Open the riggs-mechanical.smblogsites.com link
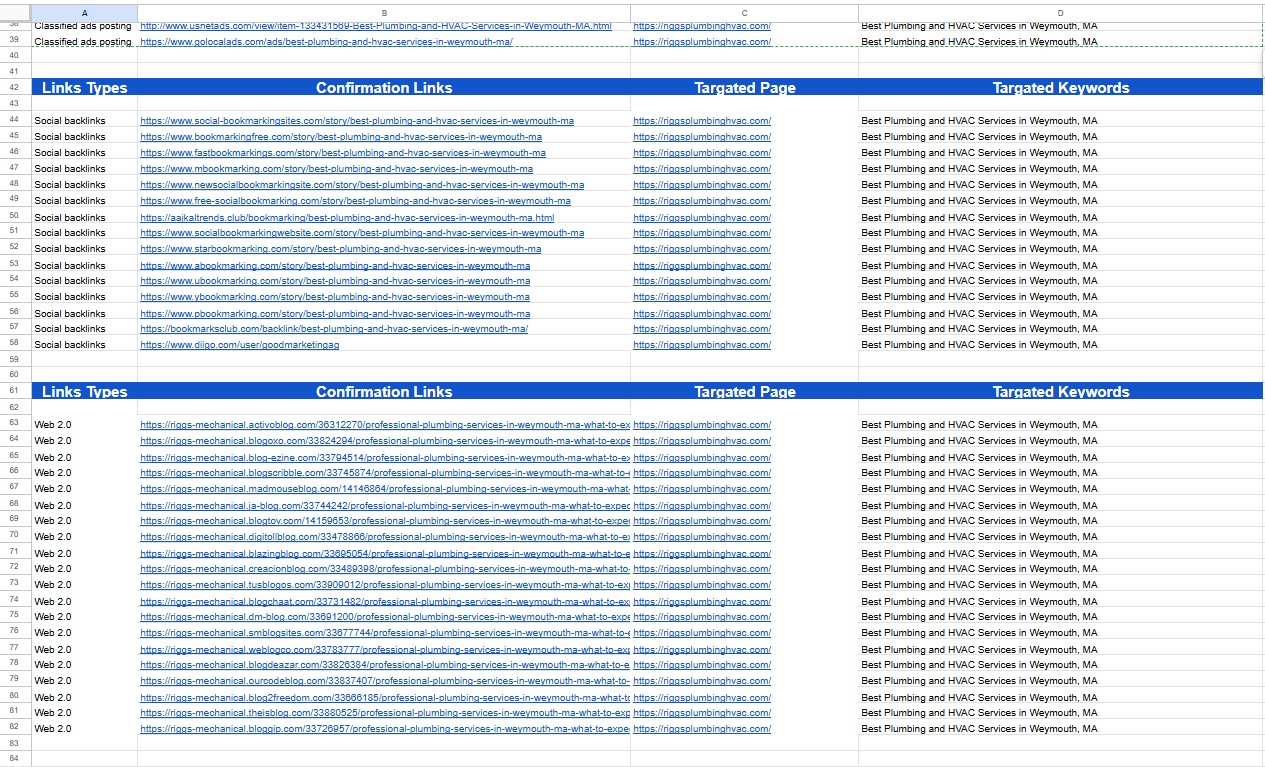 (x=385, y=633)
